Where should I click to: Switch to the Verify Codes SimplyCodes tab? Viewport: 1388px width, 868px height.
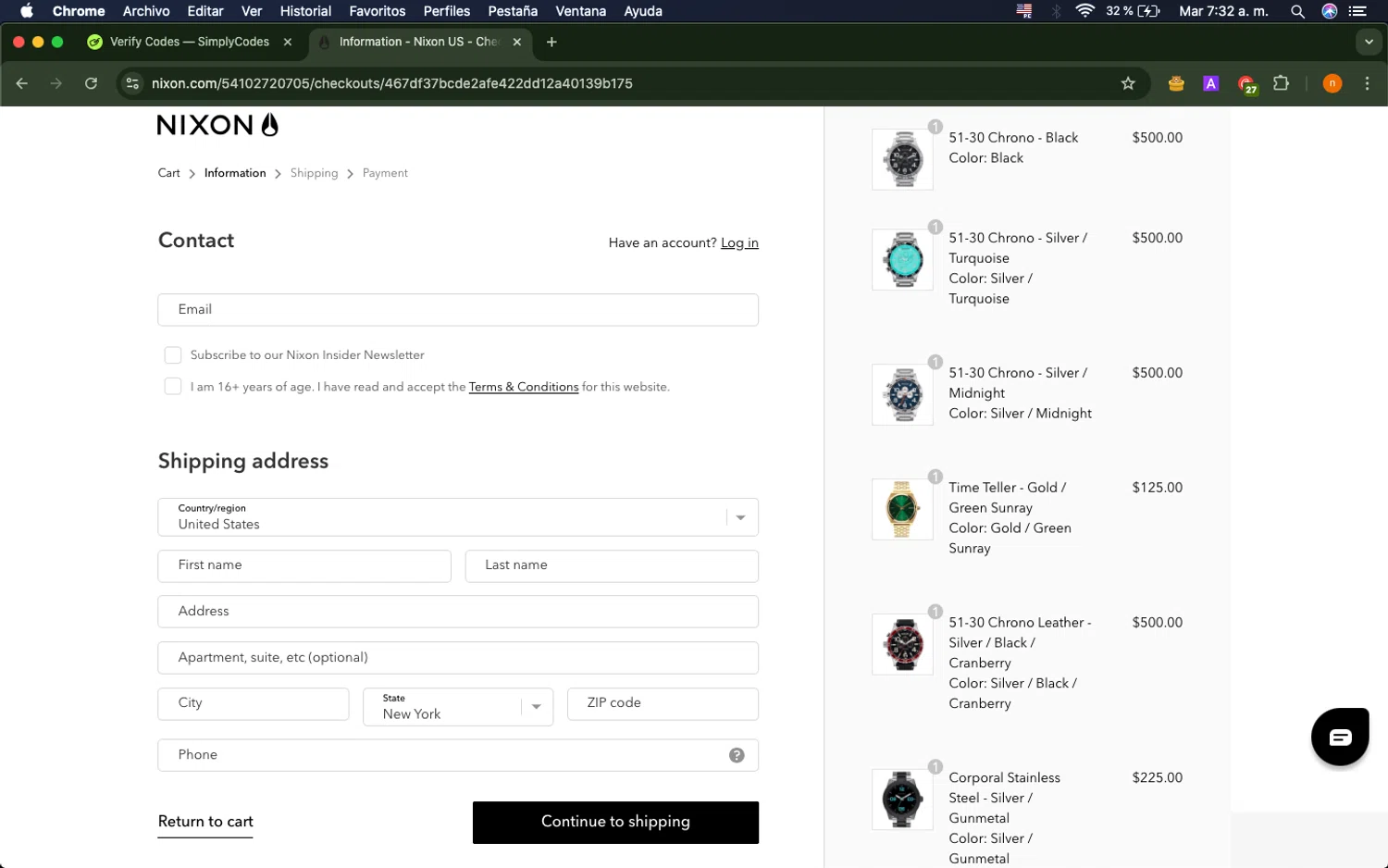coord(189,42)
